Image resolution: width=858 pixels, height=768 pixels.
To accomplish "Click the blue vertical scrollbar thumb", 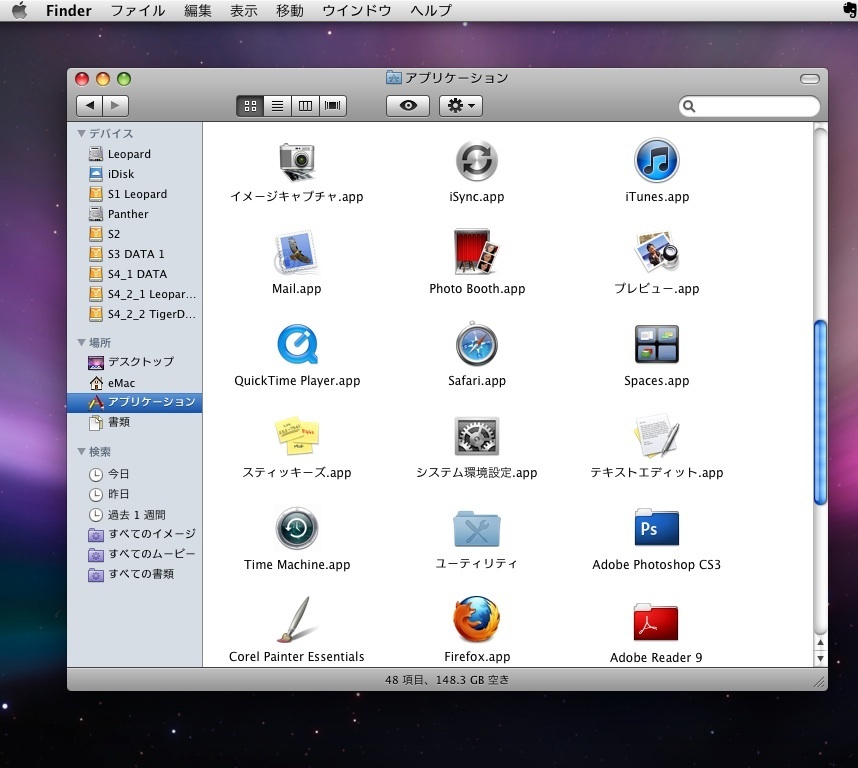I will pyautogui.click(x=821, y=412).
